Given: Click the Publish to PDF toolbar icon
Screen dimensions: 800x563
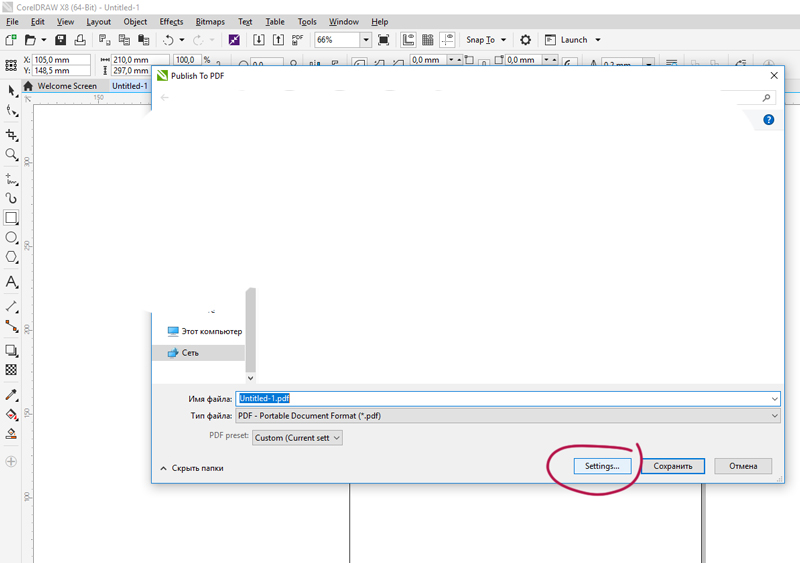Looking at the screenshot, I should [x=297, y=40].
